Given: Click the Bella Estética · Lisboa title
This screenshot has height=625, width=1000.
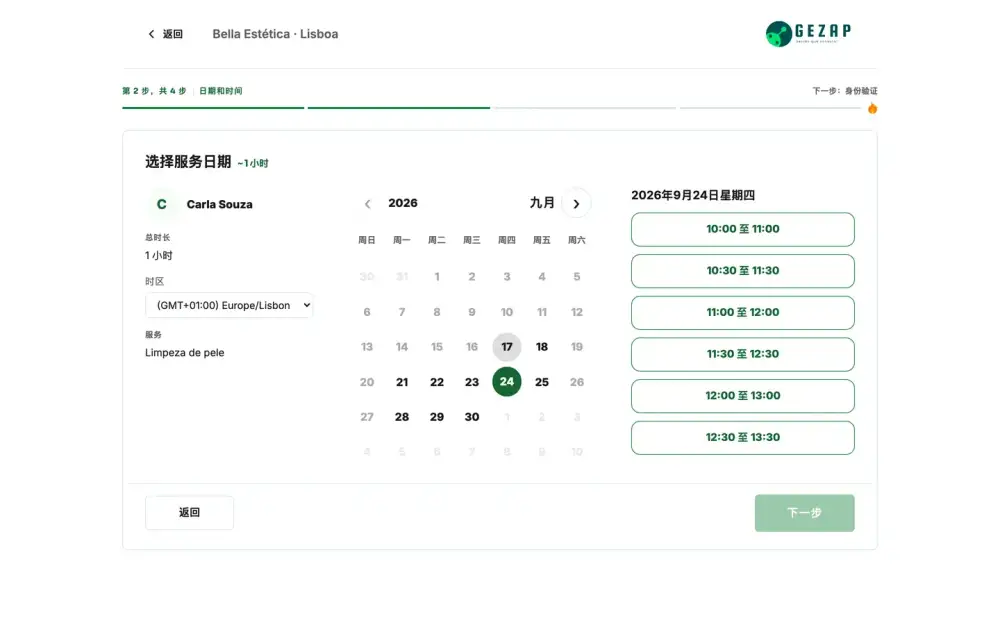Looking at the screenshot, I should click(x=276, y=34).
